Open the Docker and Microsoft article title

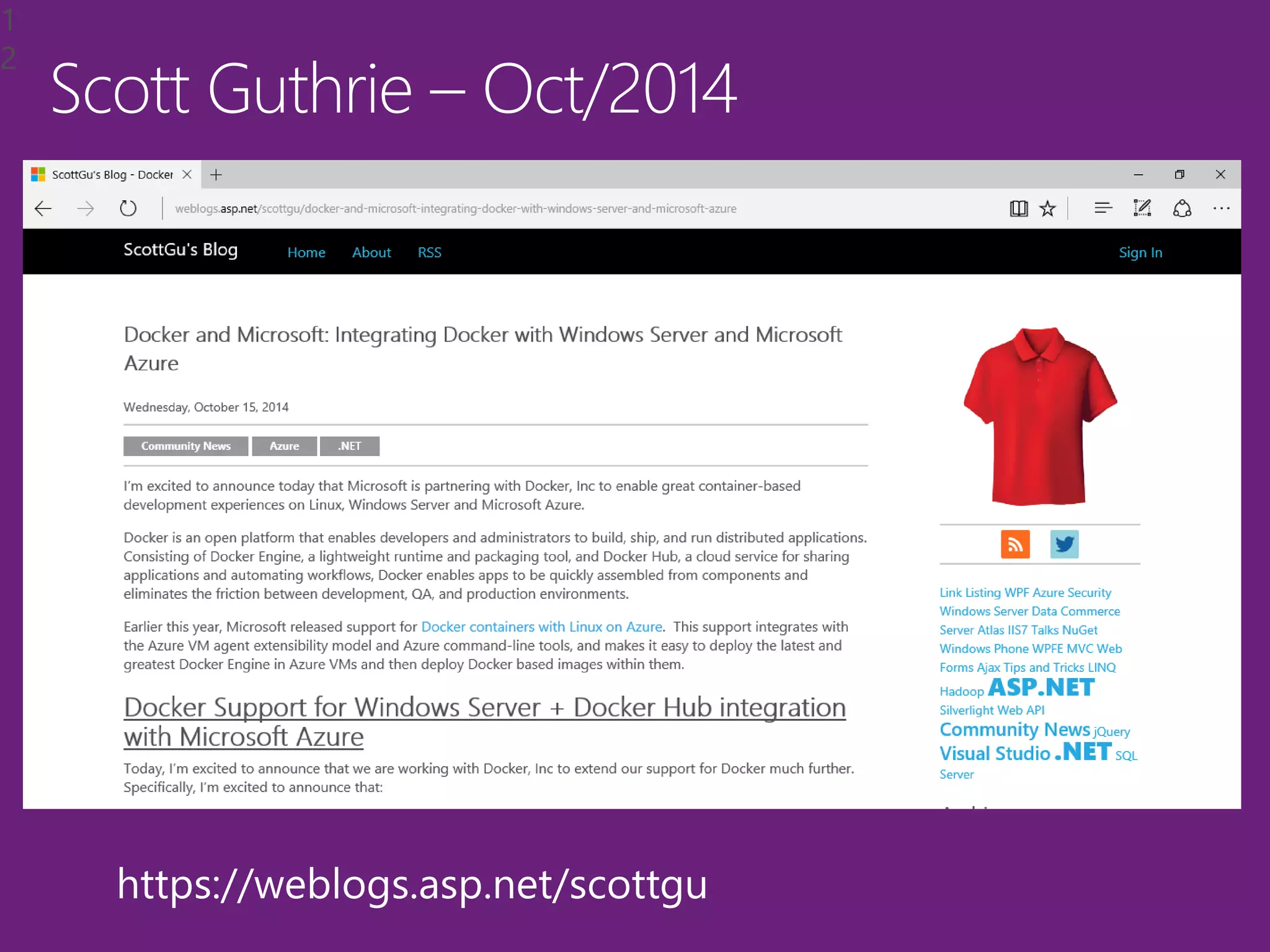[482, 348]
